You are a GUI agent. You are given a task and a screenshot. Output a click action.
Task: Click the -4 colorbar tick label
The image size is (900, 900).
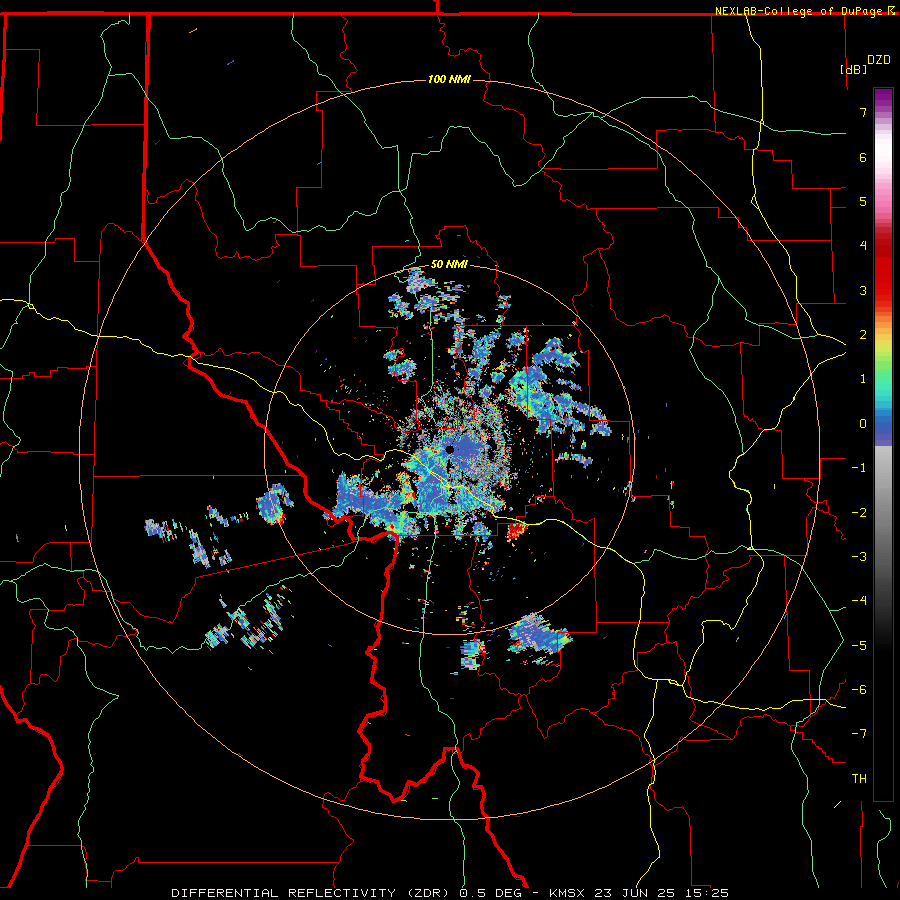(x=859, y=601)
